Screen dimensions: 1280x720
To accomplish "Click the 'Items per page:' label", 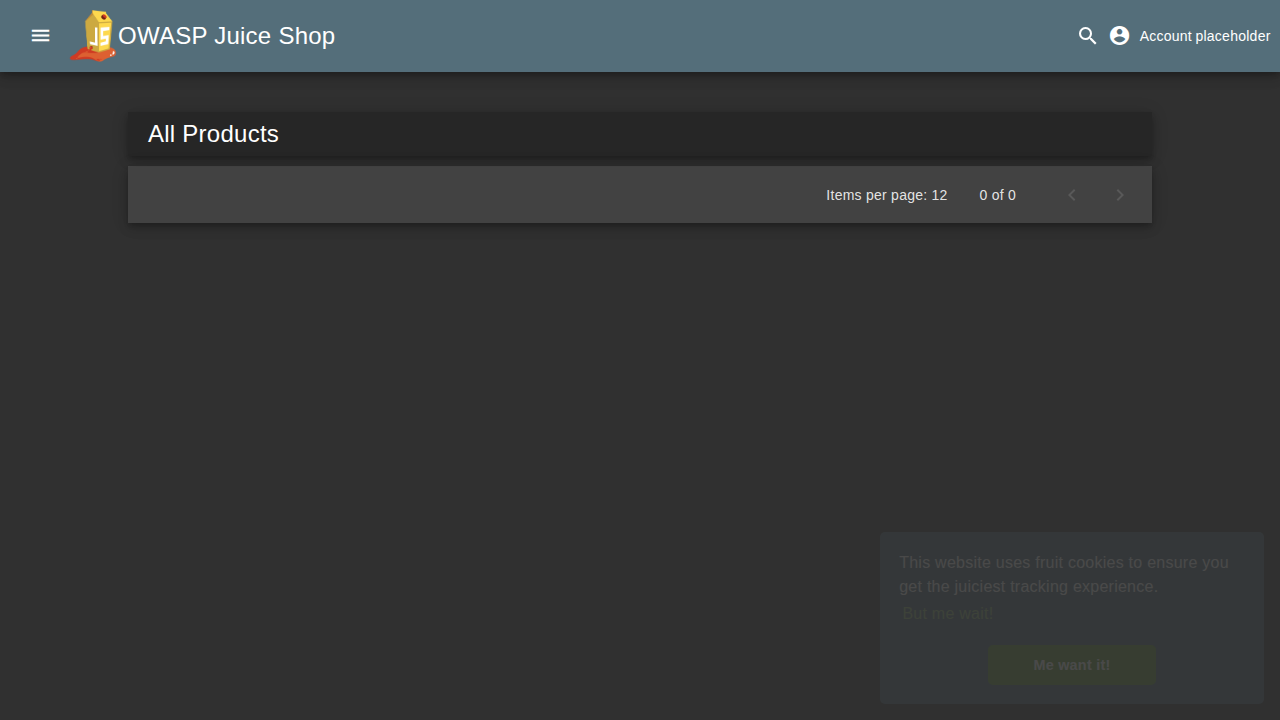I will pyautogui.click(x=876, y=195).
